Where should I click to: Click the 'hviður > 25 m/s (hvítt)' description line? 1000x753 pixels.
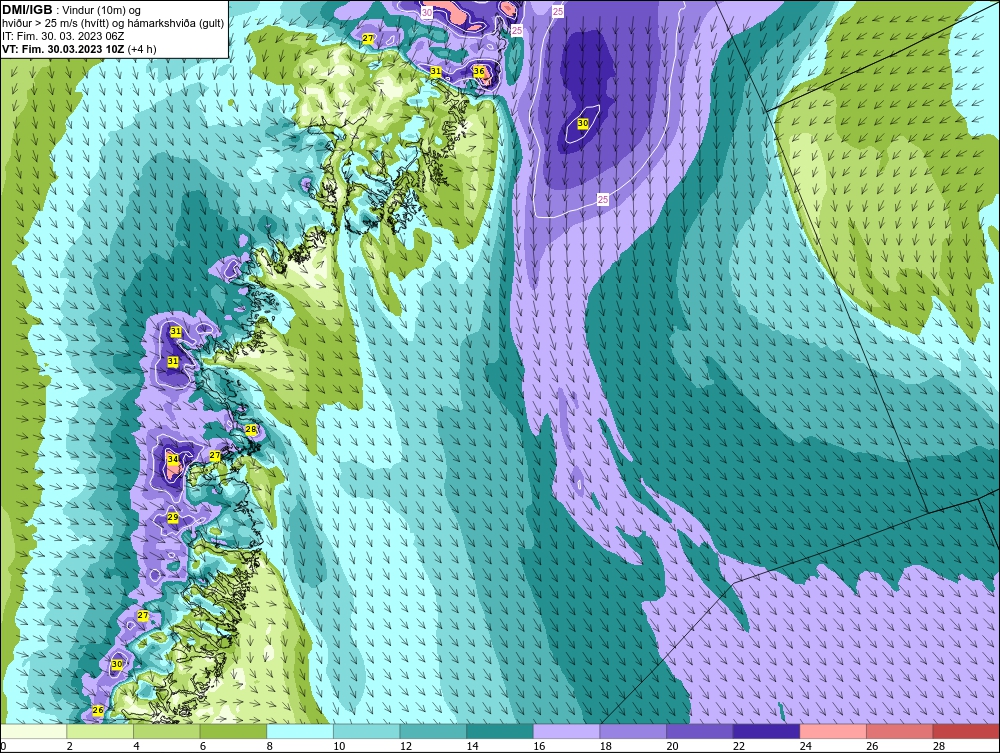coord(113,24)
